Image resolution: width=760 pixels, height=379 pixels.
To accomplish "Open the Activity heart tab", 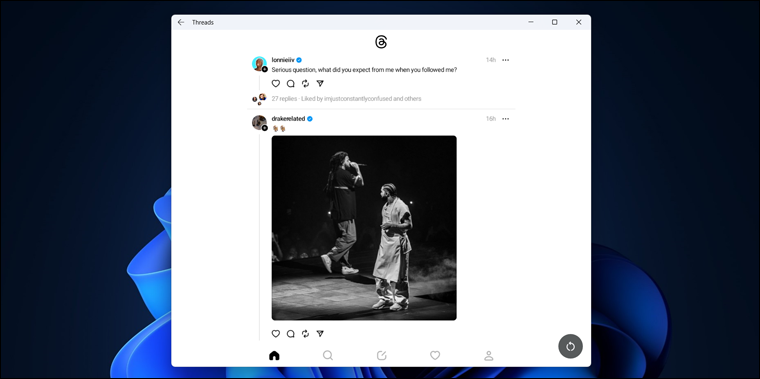I will pos(435,356).
